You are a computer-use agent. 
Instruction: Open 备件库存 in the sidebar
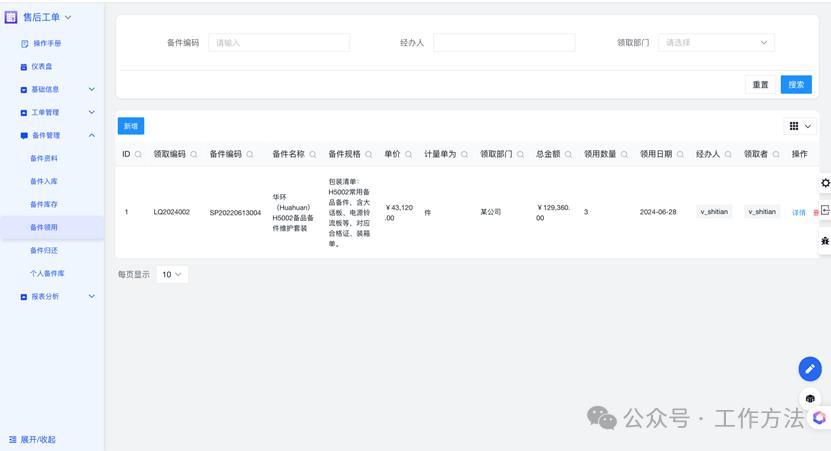click(44, 204)
